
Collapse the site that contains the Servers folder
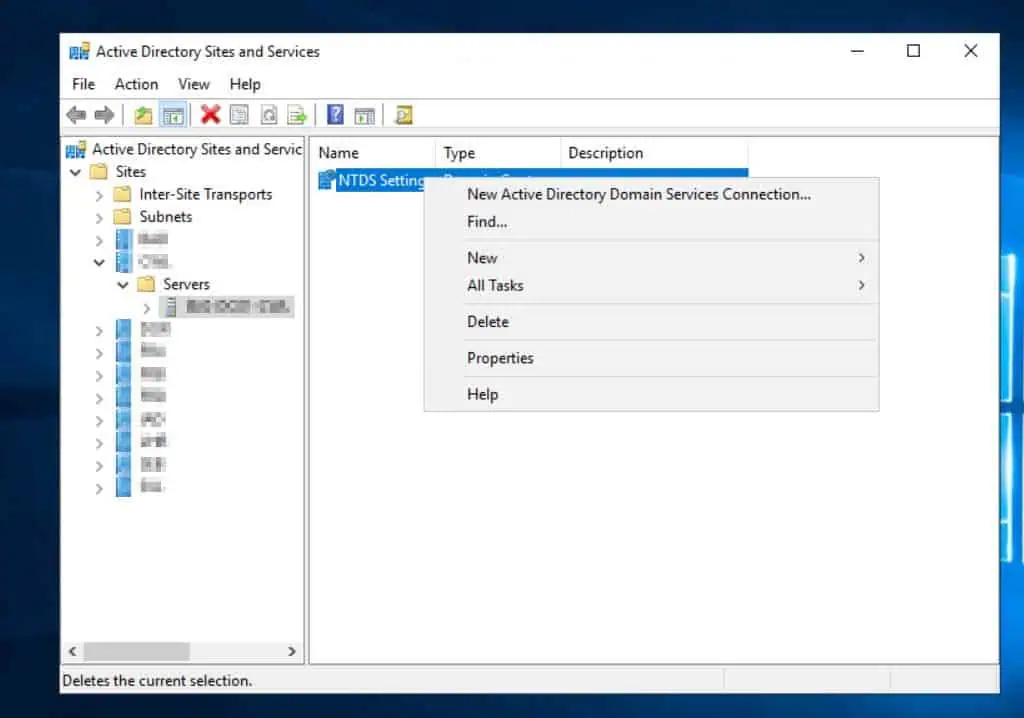click(99, 263)
